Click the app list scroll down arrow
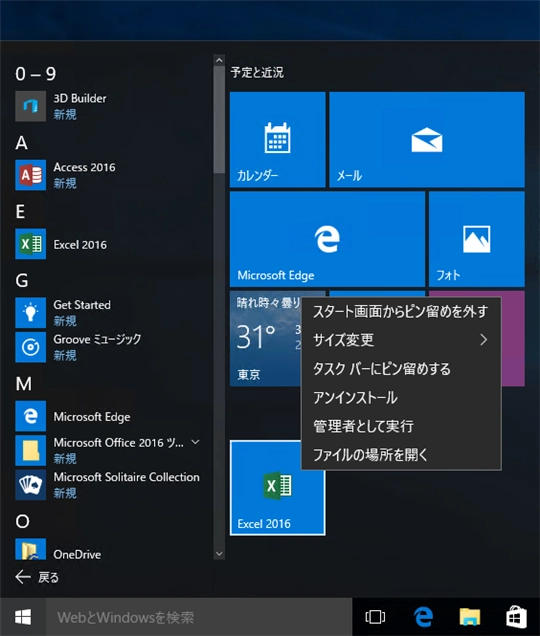This screenshot has height=636, width=540. coord(219,554)
